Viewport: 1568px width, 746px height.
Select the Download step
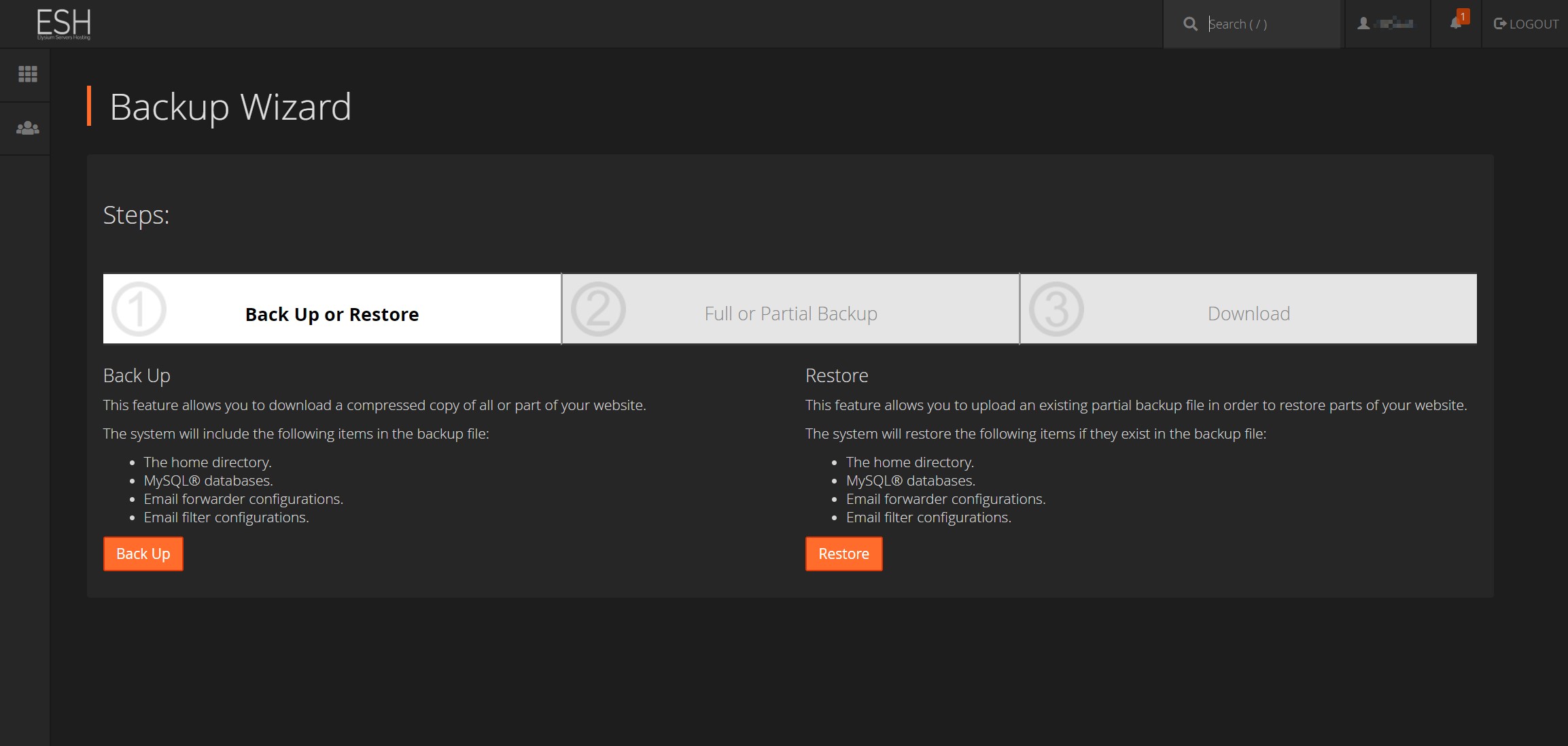pyautogui.click(x=1249, y=313)
